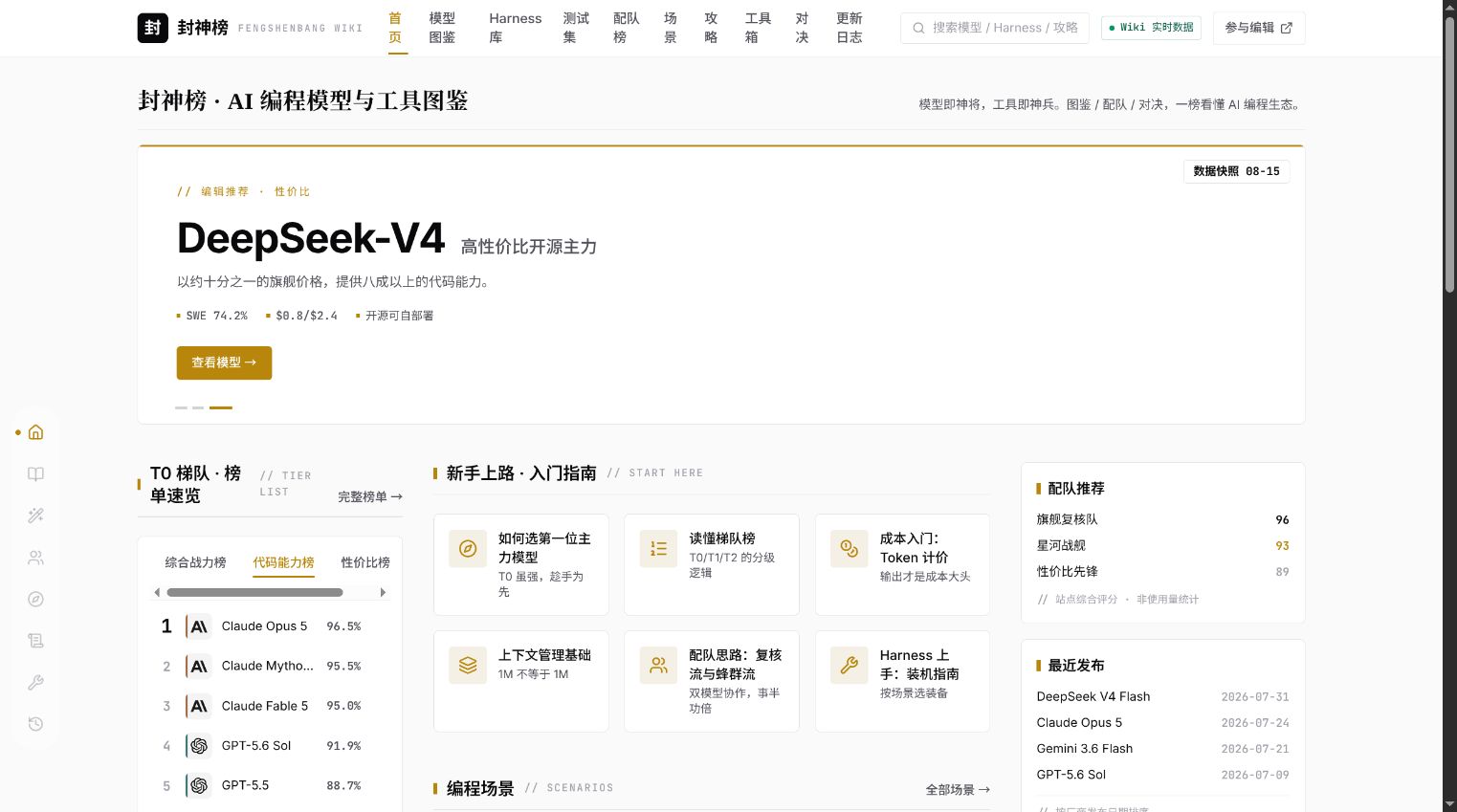Click the GPT-5.6 Sol entry in 最近发布
Image resolution: width=1457 pixels, height=812 pixels.
(x=1162, y=775)
